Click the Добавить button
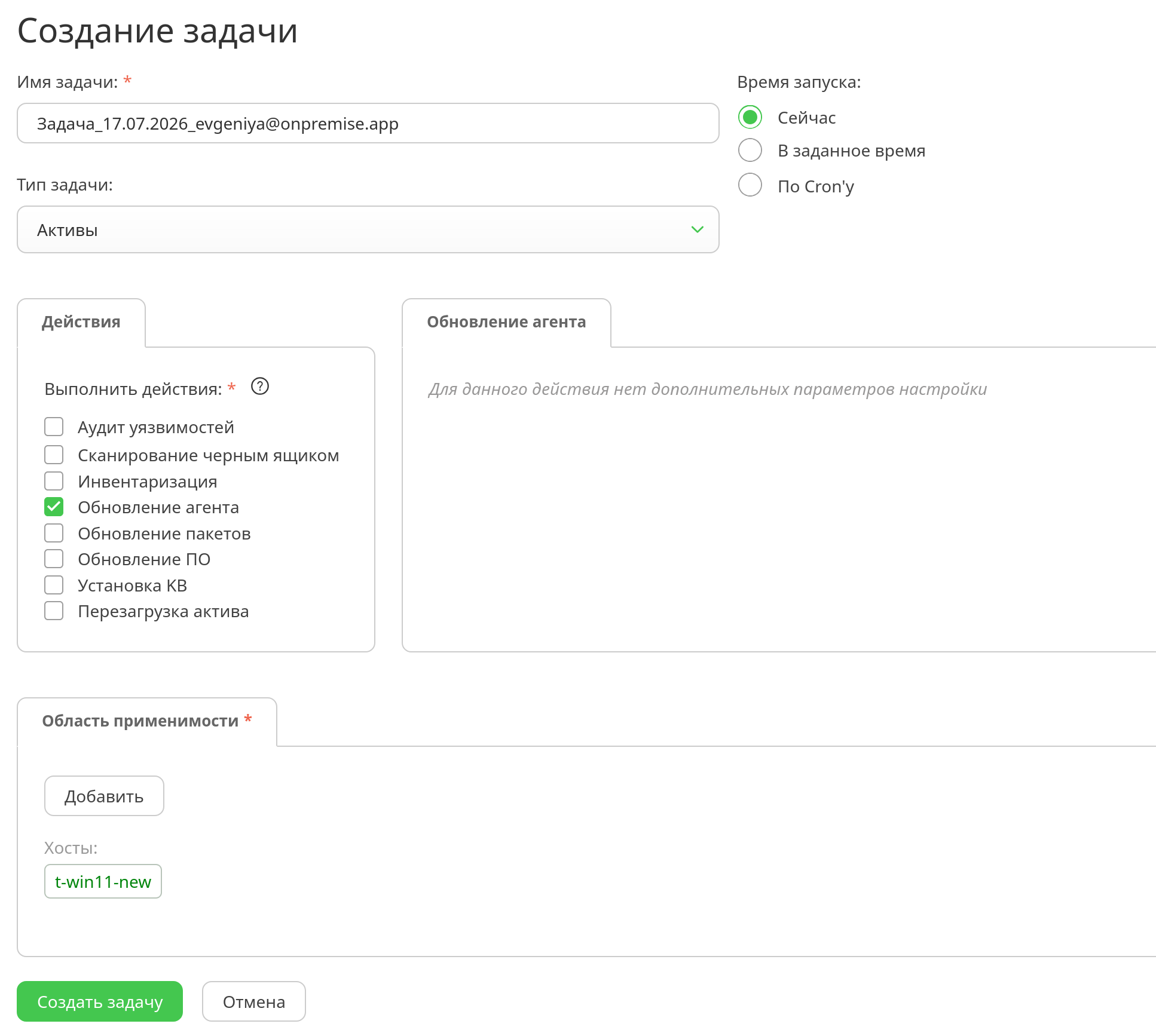This screenshot has width=1156, height=1036. tap(104, 796)
